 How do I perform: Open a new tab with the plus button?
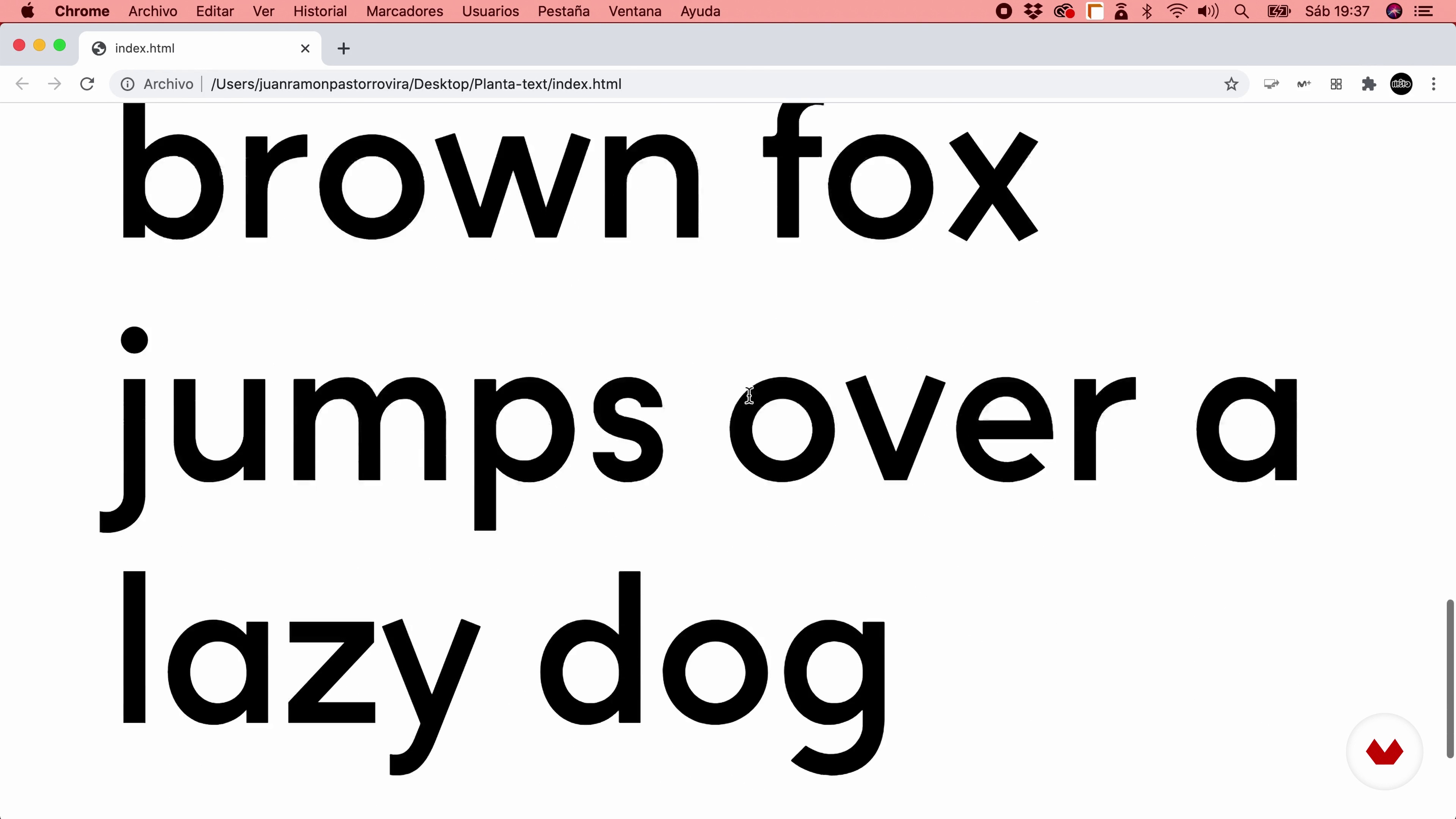(343, 49)
